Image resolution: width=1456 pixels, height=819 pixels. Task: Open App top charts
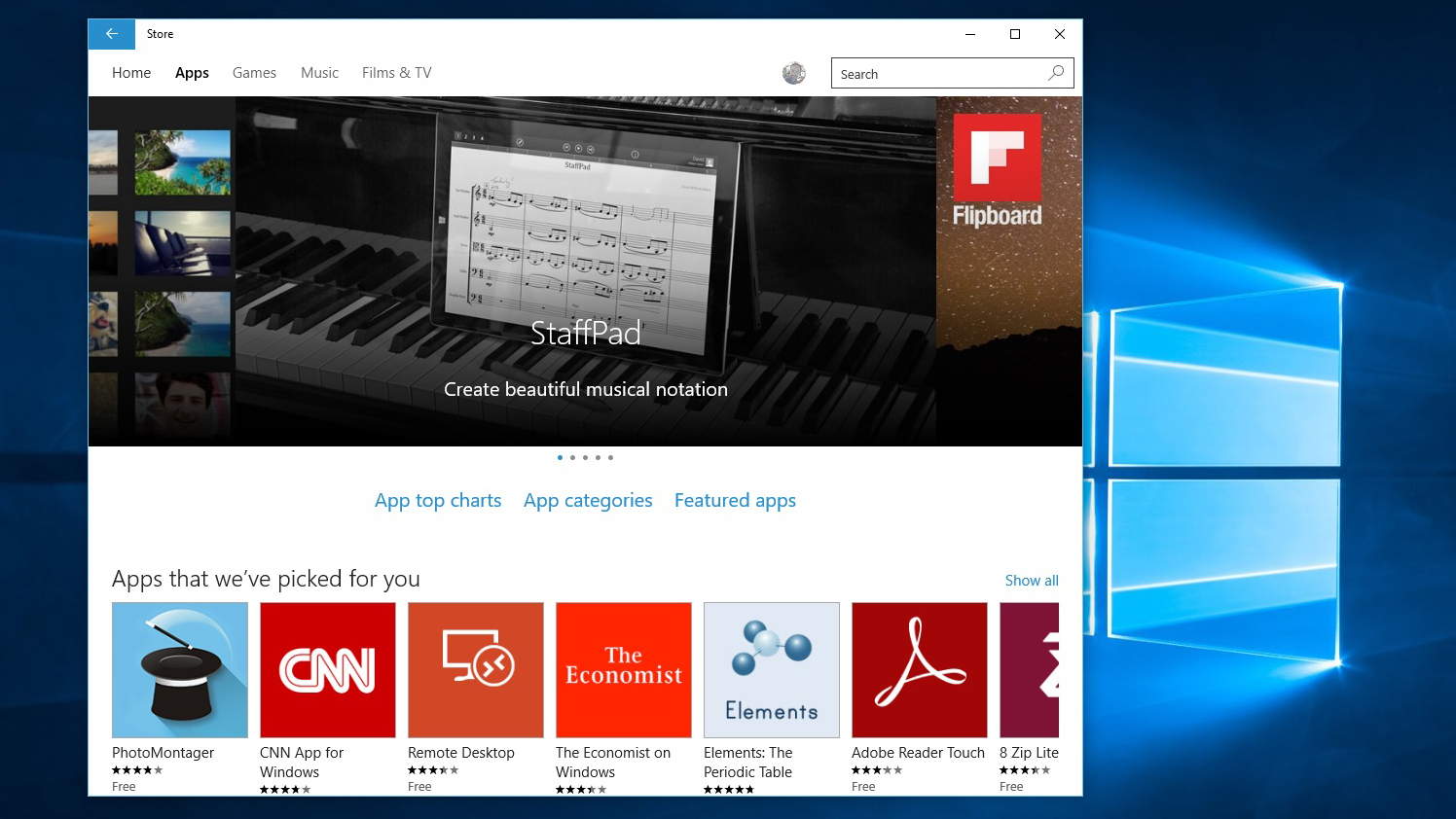(438, 500)
